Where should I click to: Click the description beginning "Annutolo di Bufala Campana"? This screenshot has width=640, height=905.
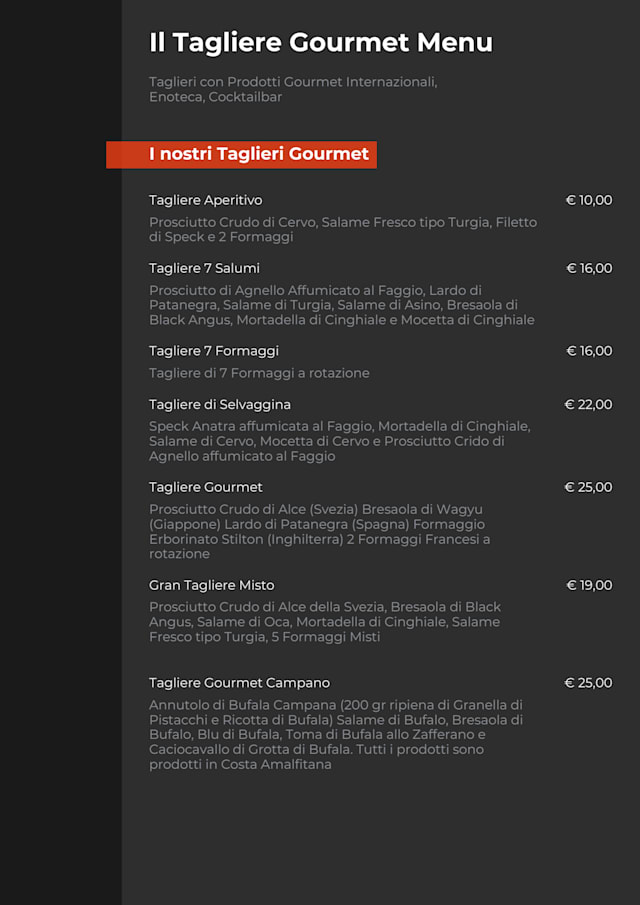click(336, 734)
